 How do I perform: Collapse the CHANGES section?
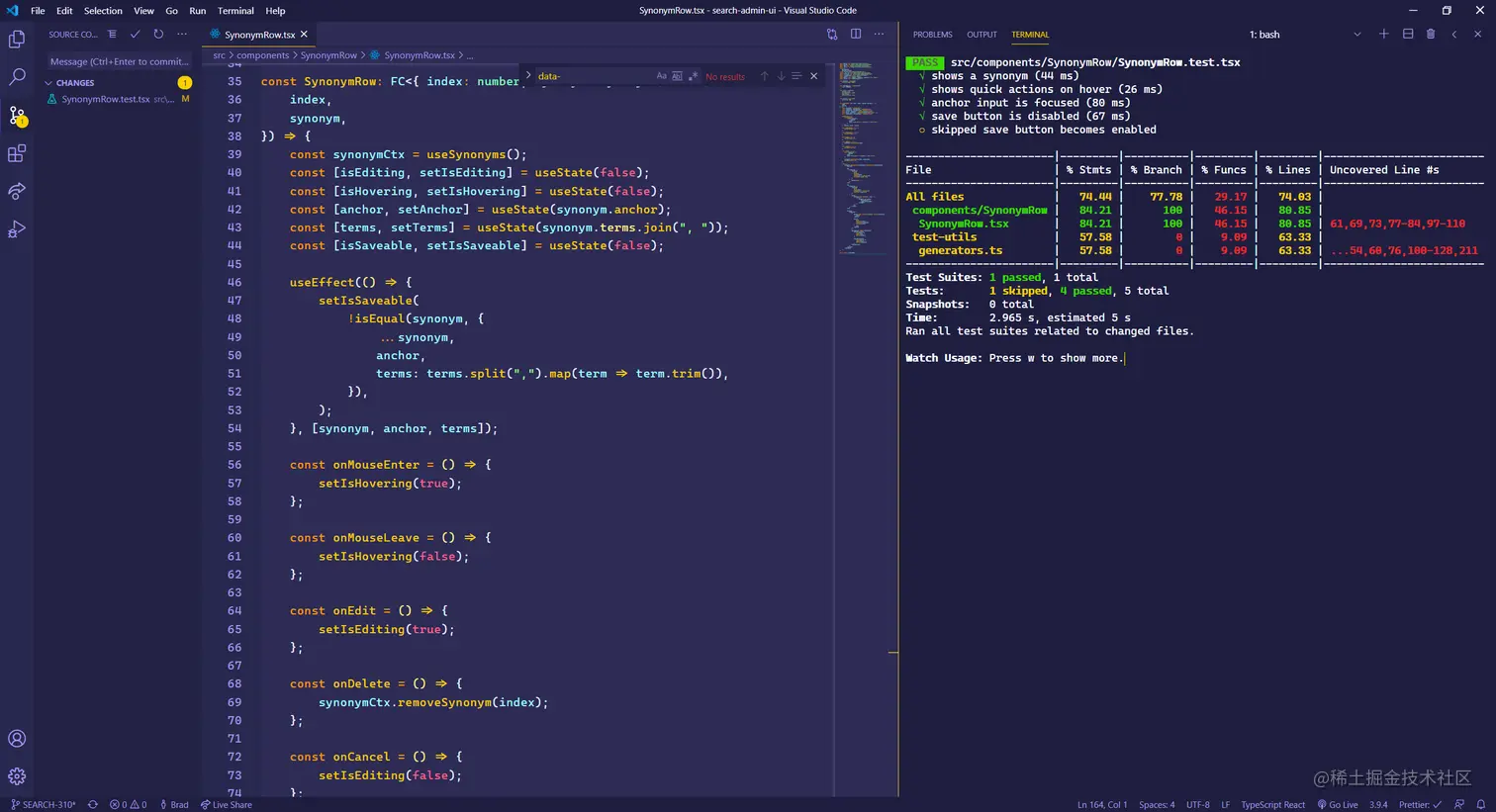(x=48, y=83)
